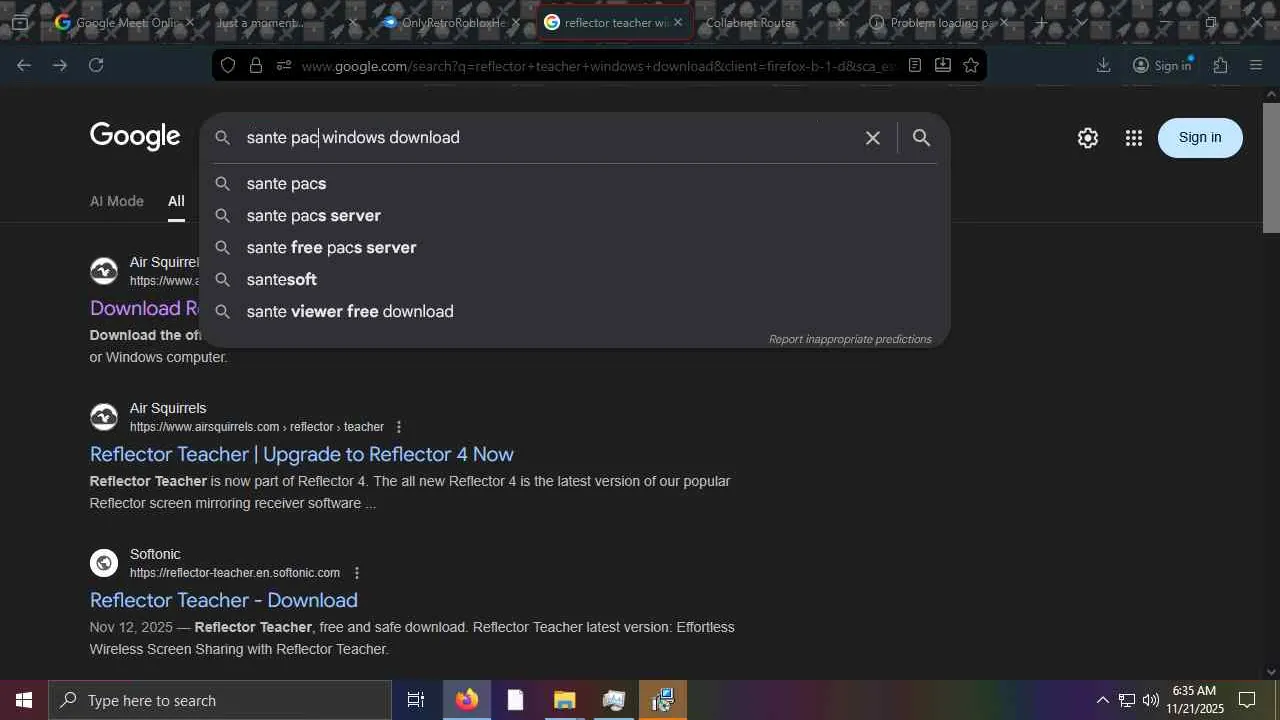Screen dimensions: 1280x720
Task: Reload the current Google page
Action: coord(96,65)
